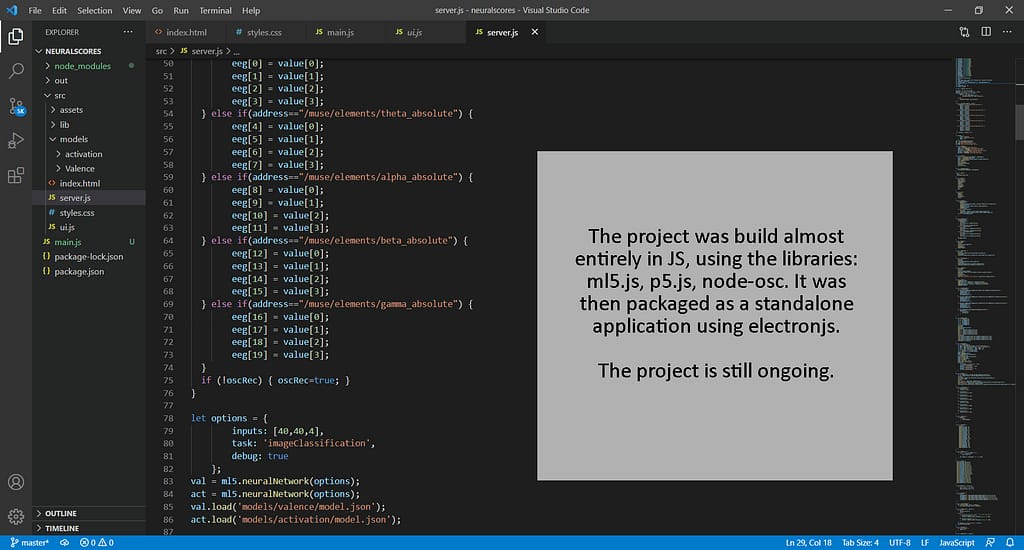Open the Extensions view icon
The image size is (1024, 550).
tap(16, 176)
